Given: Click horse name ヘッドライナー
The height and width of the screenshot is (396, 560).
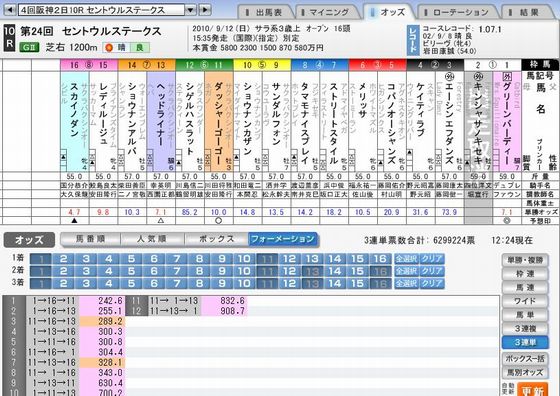Looking at the screenshot, I should (161, 114).
